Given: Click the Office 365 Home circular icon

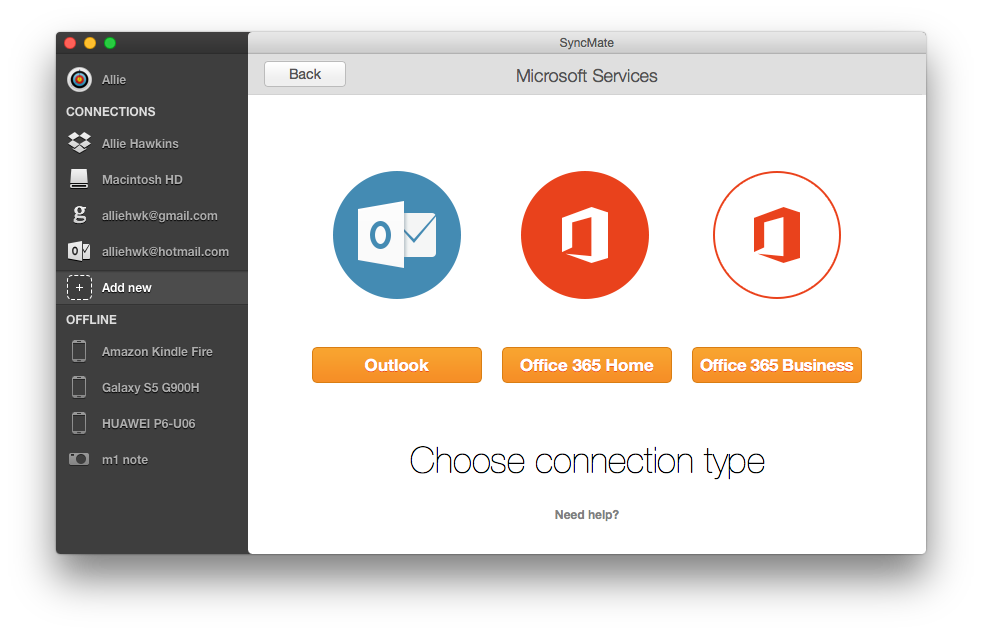Looking at the screenshot, I should [585, 234].
